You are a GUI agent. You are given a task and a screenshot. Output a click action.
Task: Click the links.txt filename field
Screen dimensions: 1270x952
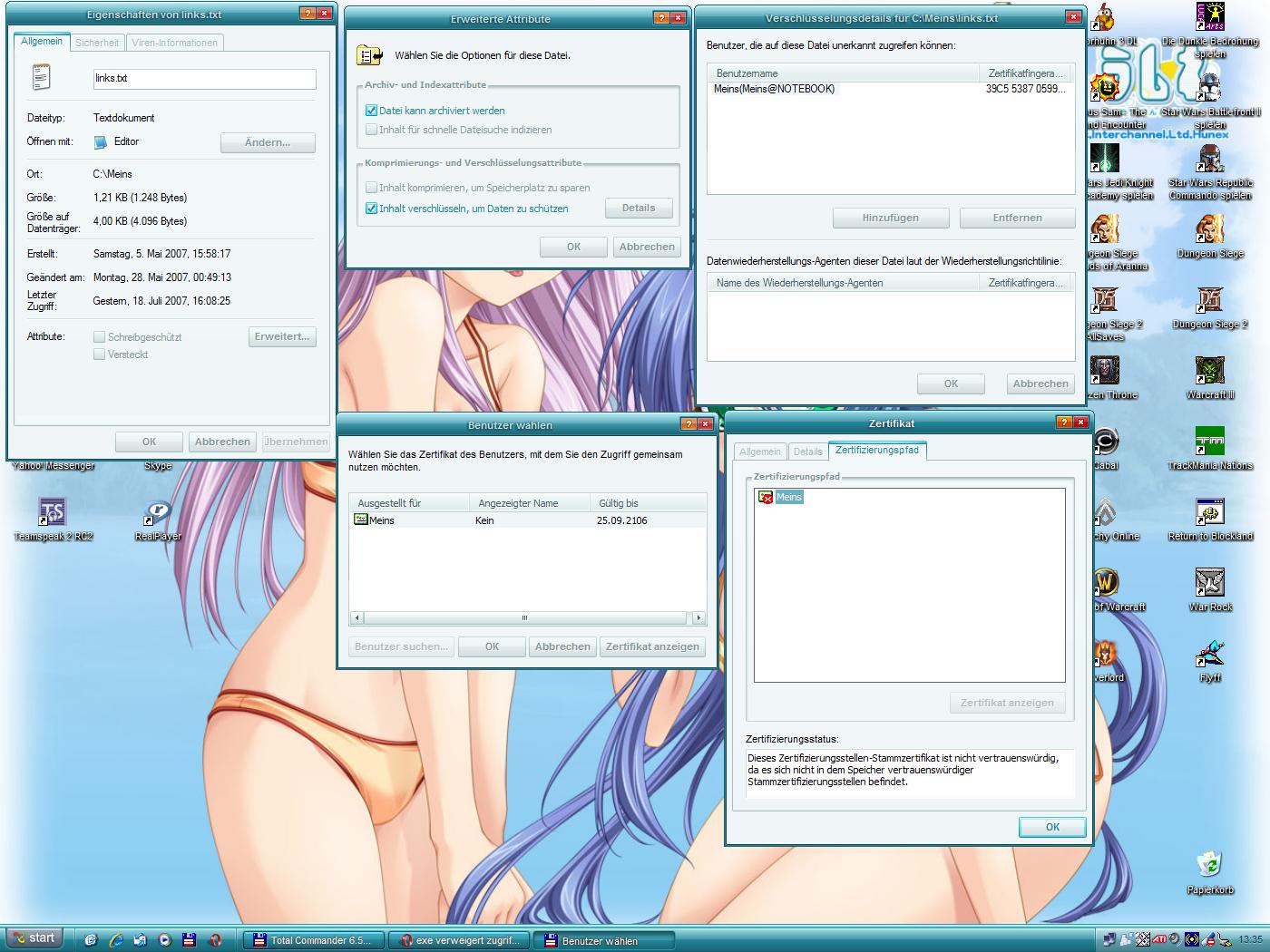point(205,79)
